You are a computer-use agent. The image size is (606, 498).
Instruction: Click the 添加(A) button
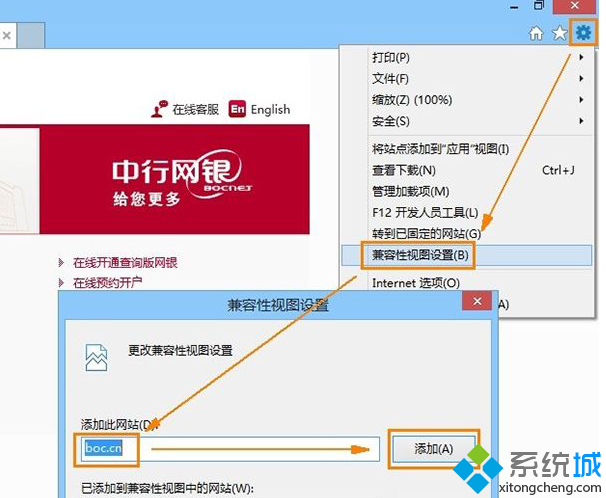coord(434,449)
